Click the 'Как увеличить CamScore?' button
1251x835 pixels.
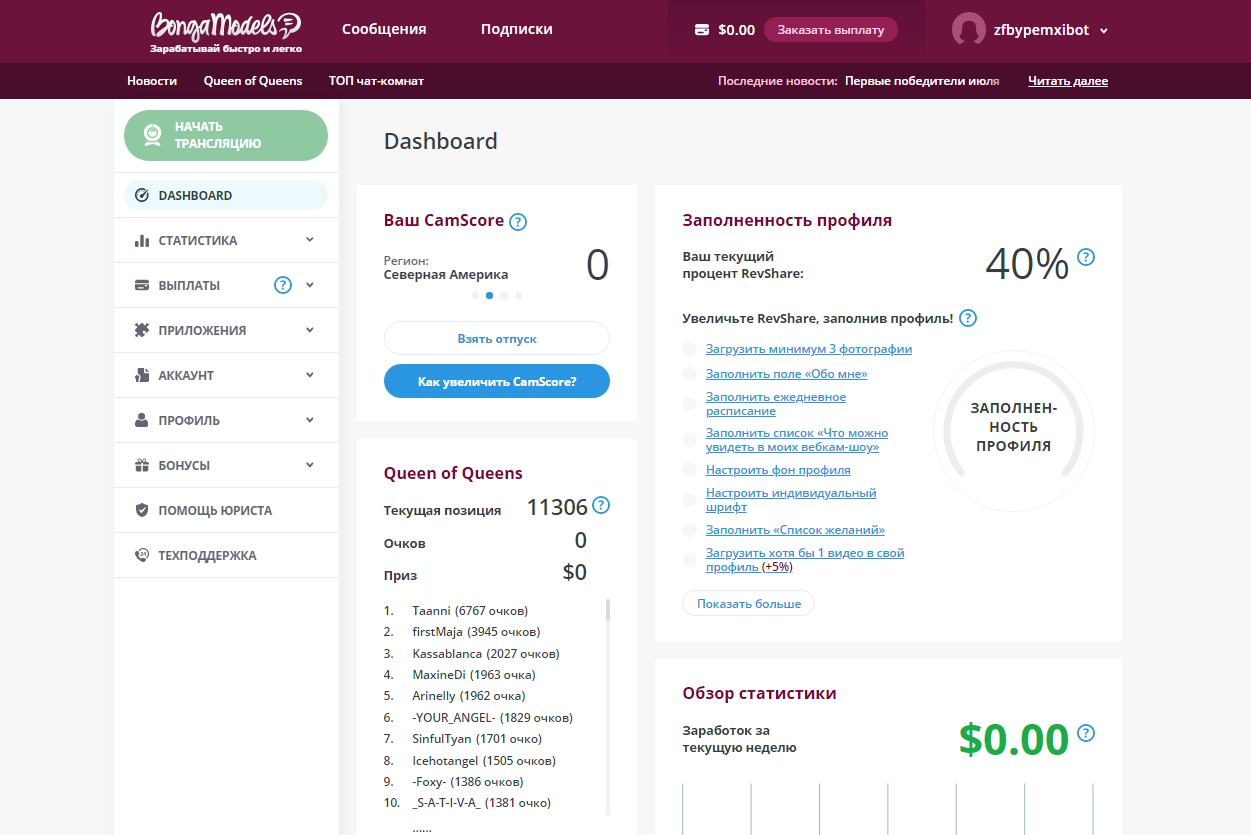click(497, 381)
